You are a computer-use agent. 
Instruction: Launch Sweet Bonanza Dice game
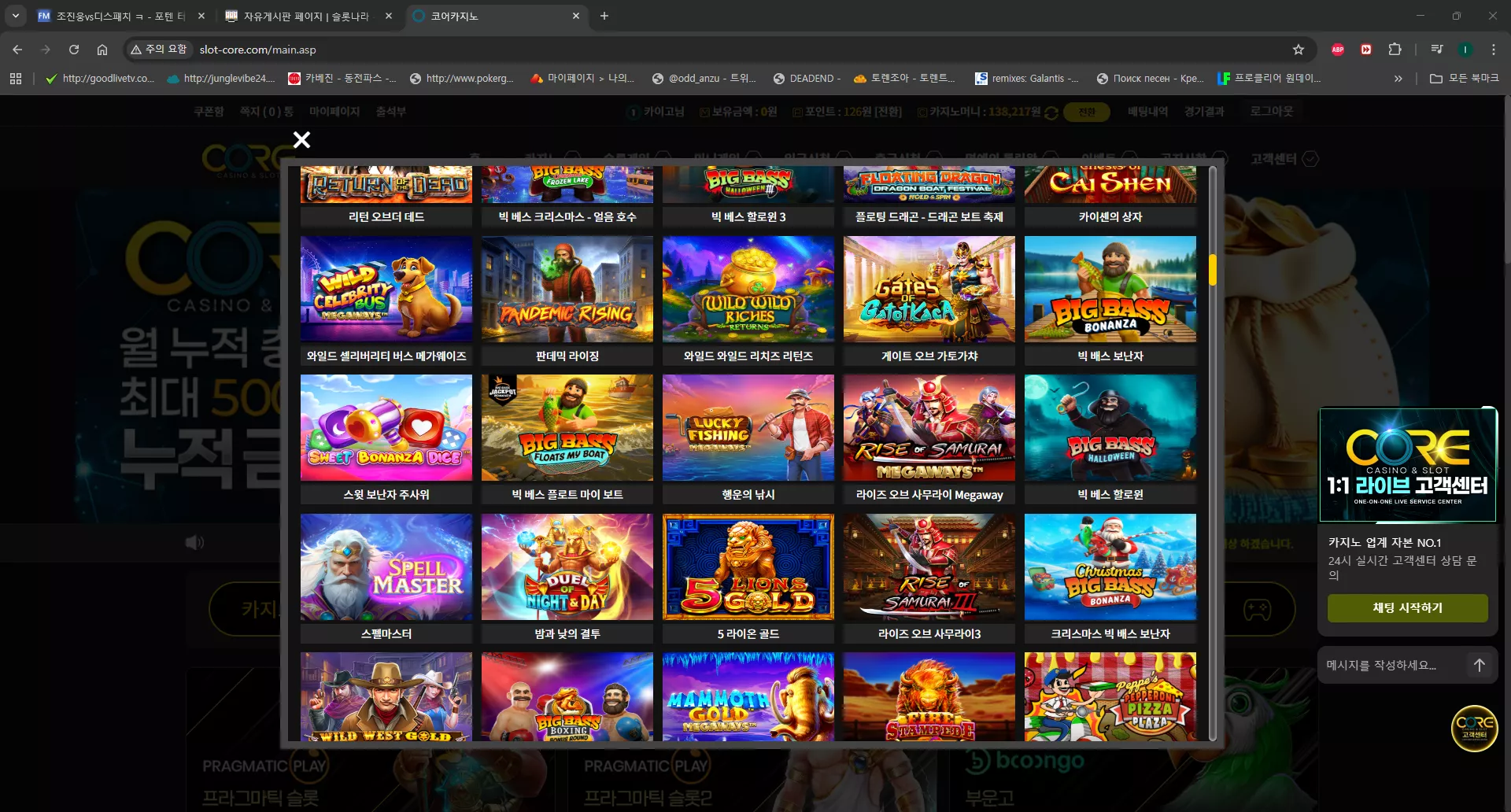(386, 427)
